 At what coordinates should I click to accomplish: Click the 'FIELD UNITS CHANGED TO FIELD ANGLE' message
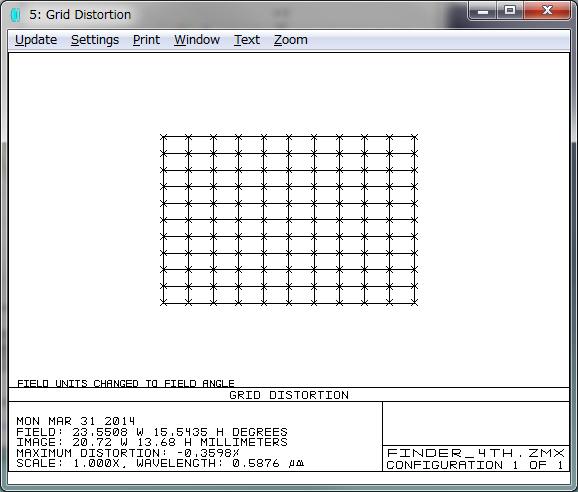[x=126, y=383]
